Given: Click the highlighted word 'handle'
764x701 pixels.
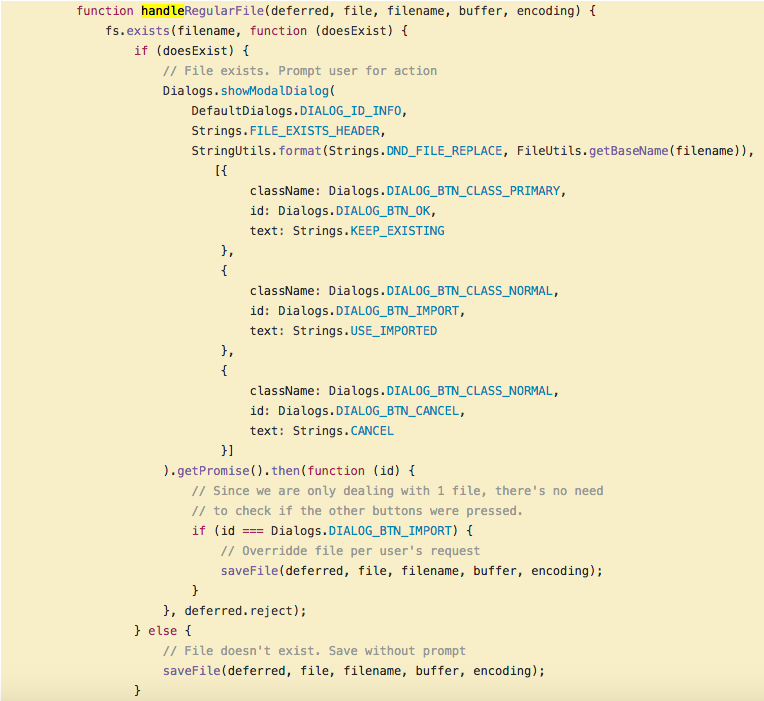Looking at the screenshot, I should [163, 11].
